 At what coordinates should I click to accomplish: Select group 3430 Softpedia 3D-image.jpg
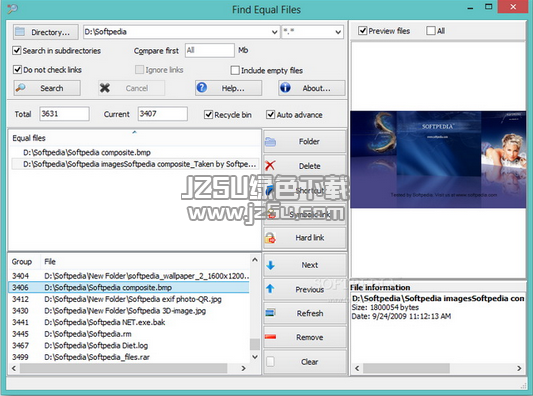129,310
